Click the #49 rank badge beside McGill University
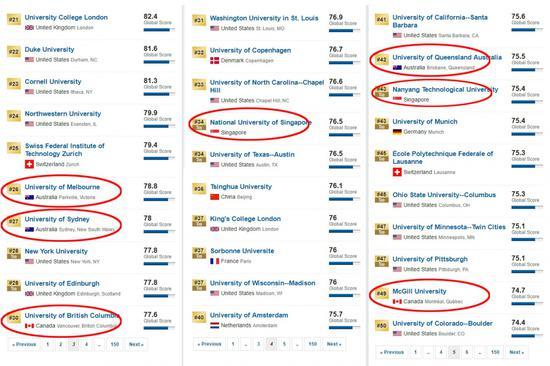Viewport: 550px width, 366px height. (x=382, y=293)
